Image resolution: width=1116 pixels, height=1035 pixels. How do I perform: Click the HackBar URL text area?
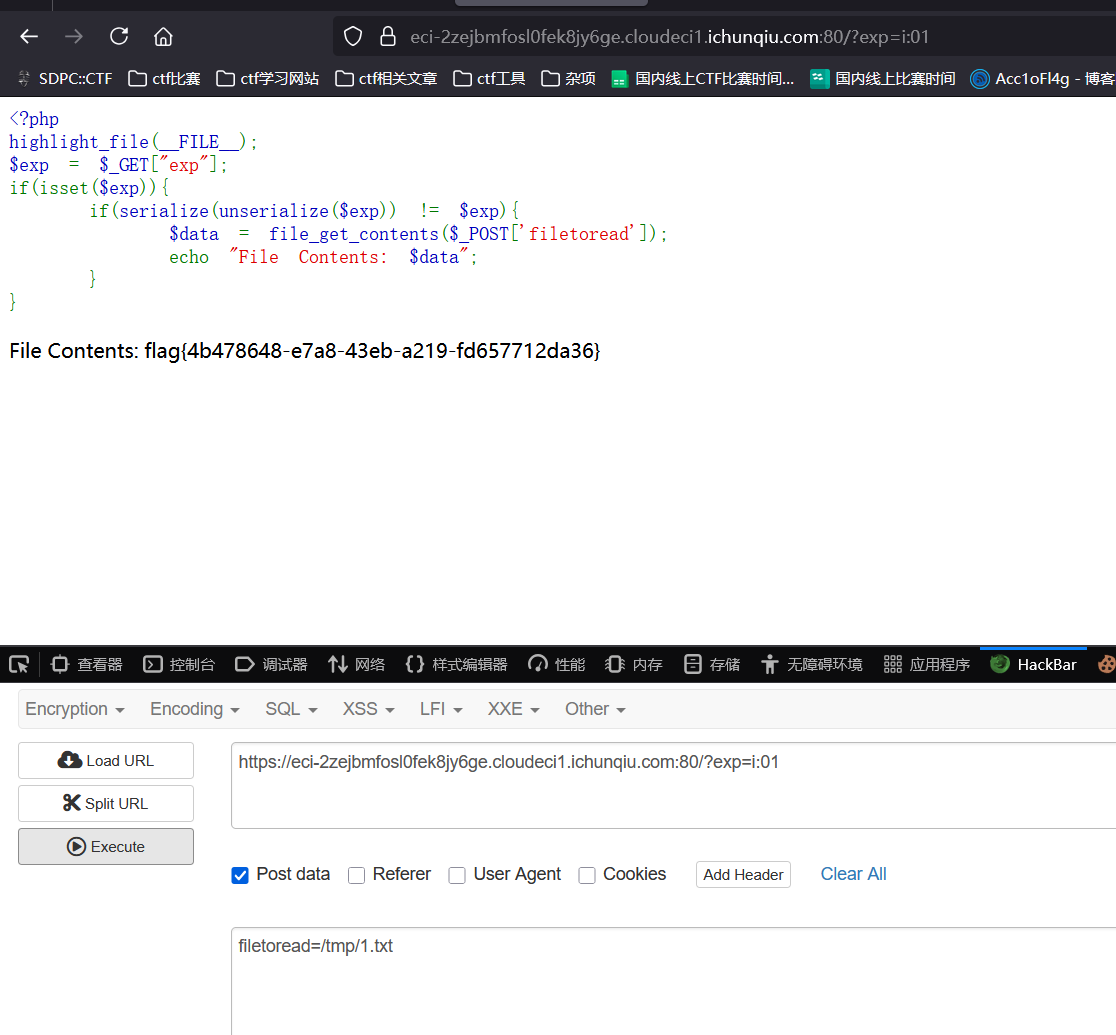673,785
